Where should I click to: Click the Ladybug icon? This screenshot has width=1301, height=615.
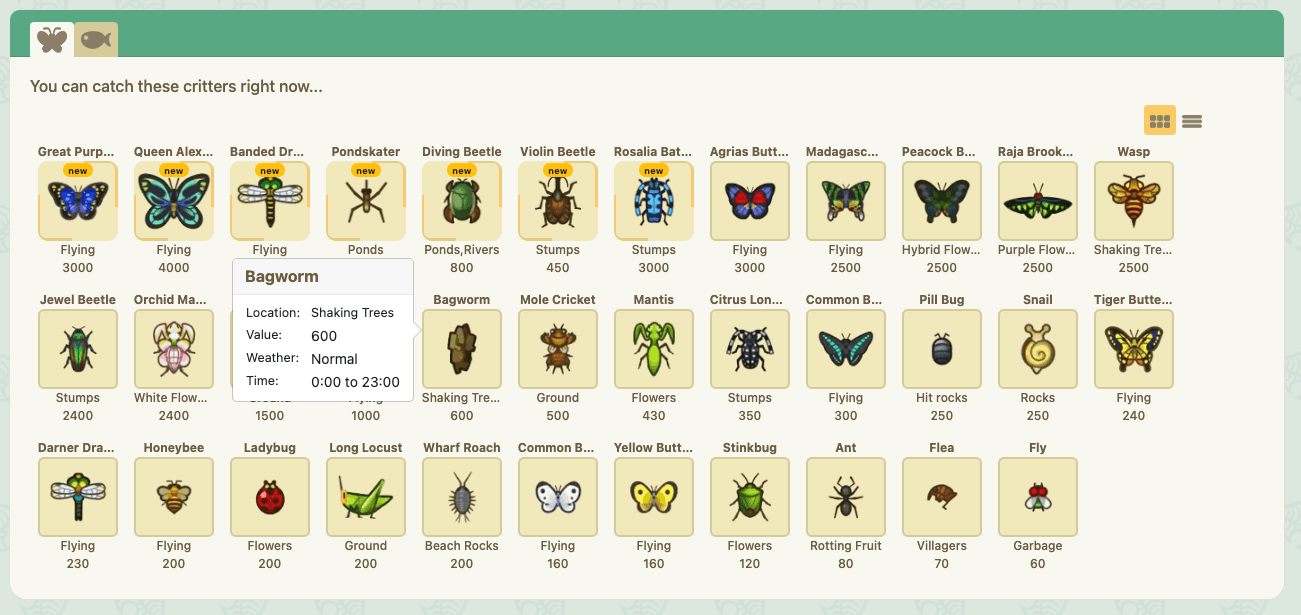click(x=269, y=496)
